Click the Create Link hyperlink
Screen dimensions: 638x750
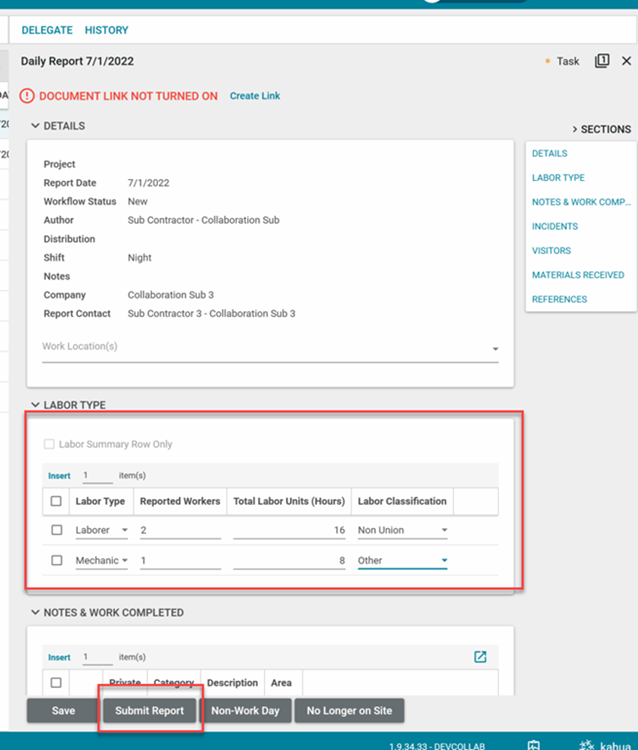point(255,96)
